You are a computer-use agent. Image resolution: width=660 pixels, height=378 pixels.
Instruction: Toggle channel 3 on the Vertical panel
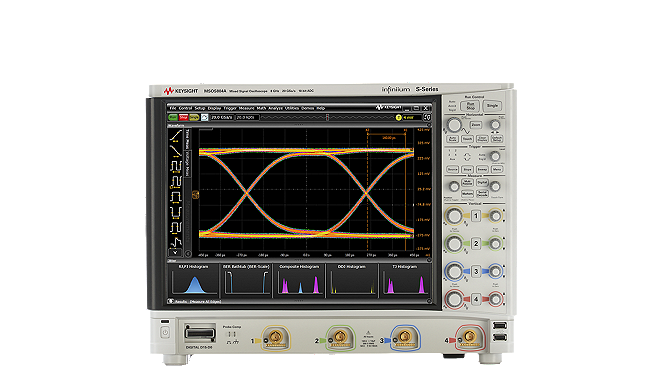(x=476, y=272)
